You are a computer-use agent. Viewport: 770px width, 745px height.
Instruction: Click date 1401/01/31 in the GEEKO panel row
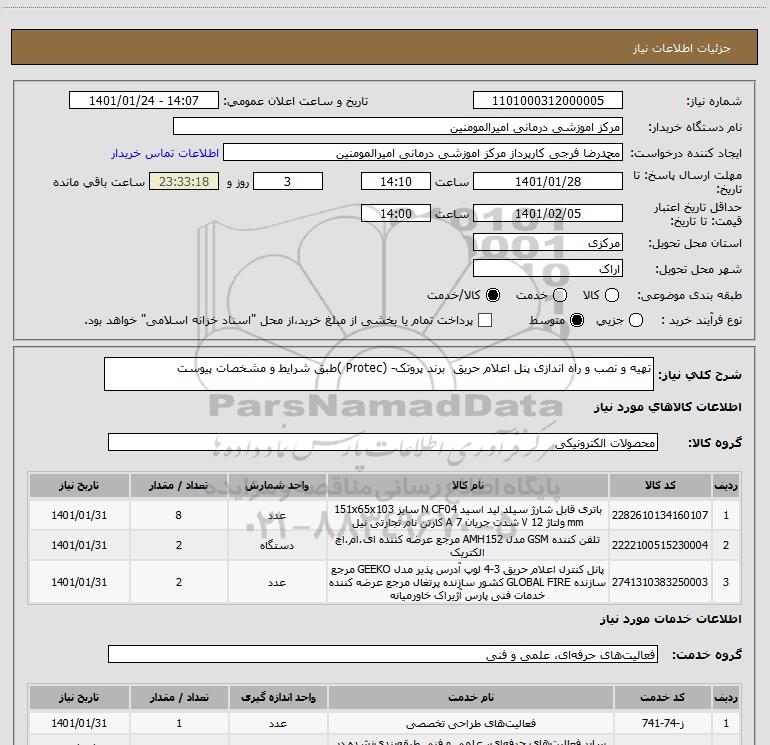(x=79, y=582)
